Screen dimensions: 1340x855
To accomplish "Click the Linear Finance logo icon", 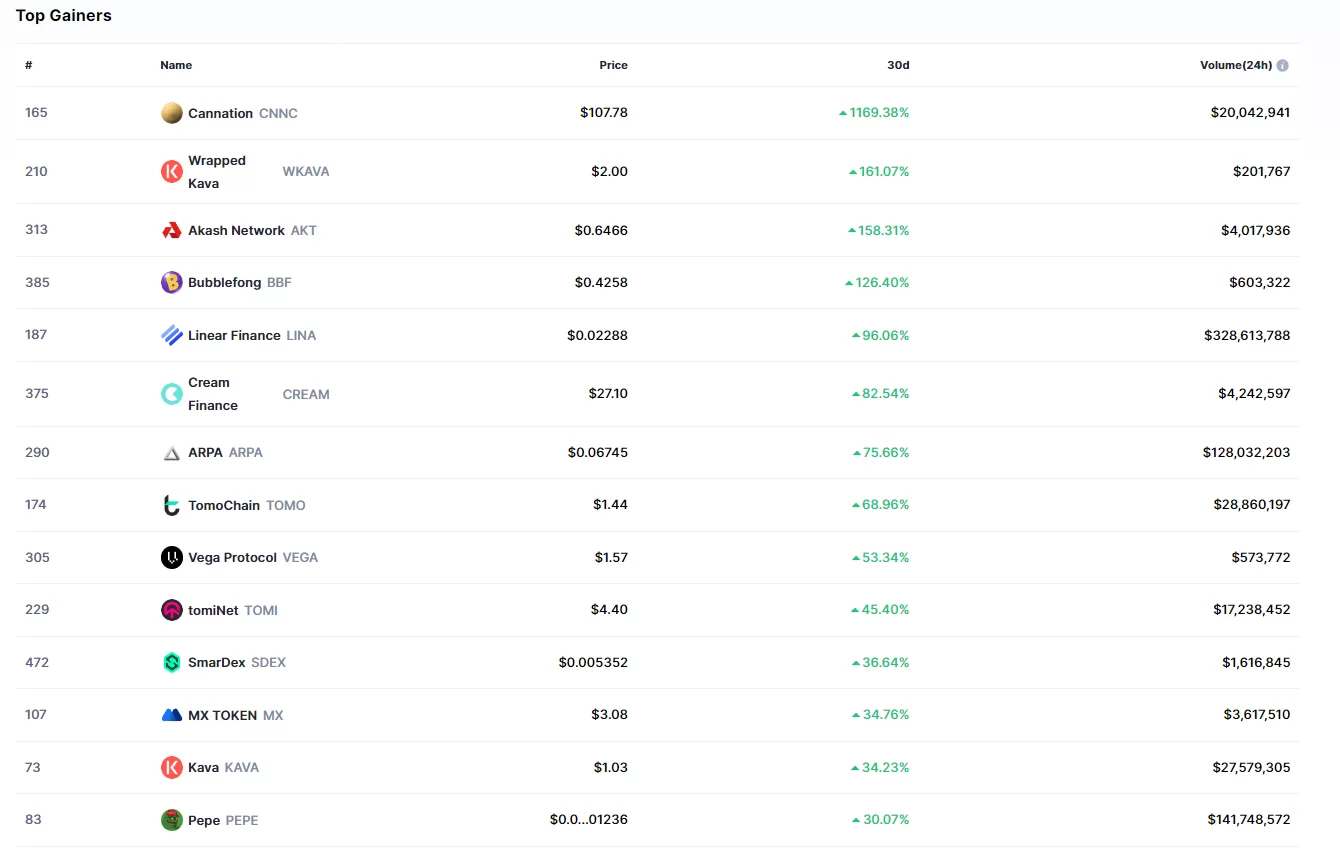I will 171,335.
